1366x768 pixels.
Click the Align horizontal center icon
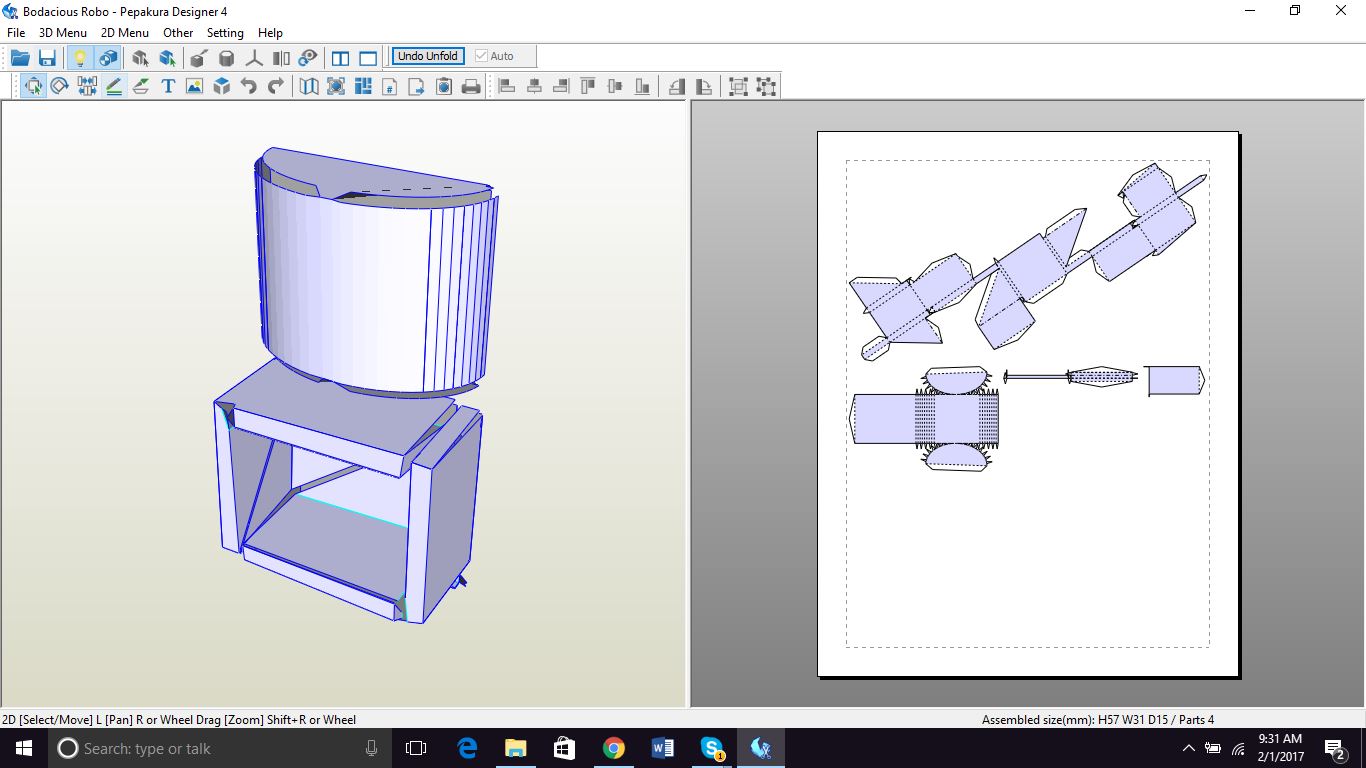(534, 86)
